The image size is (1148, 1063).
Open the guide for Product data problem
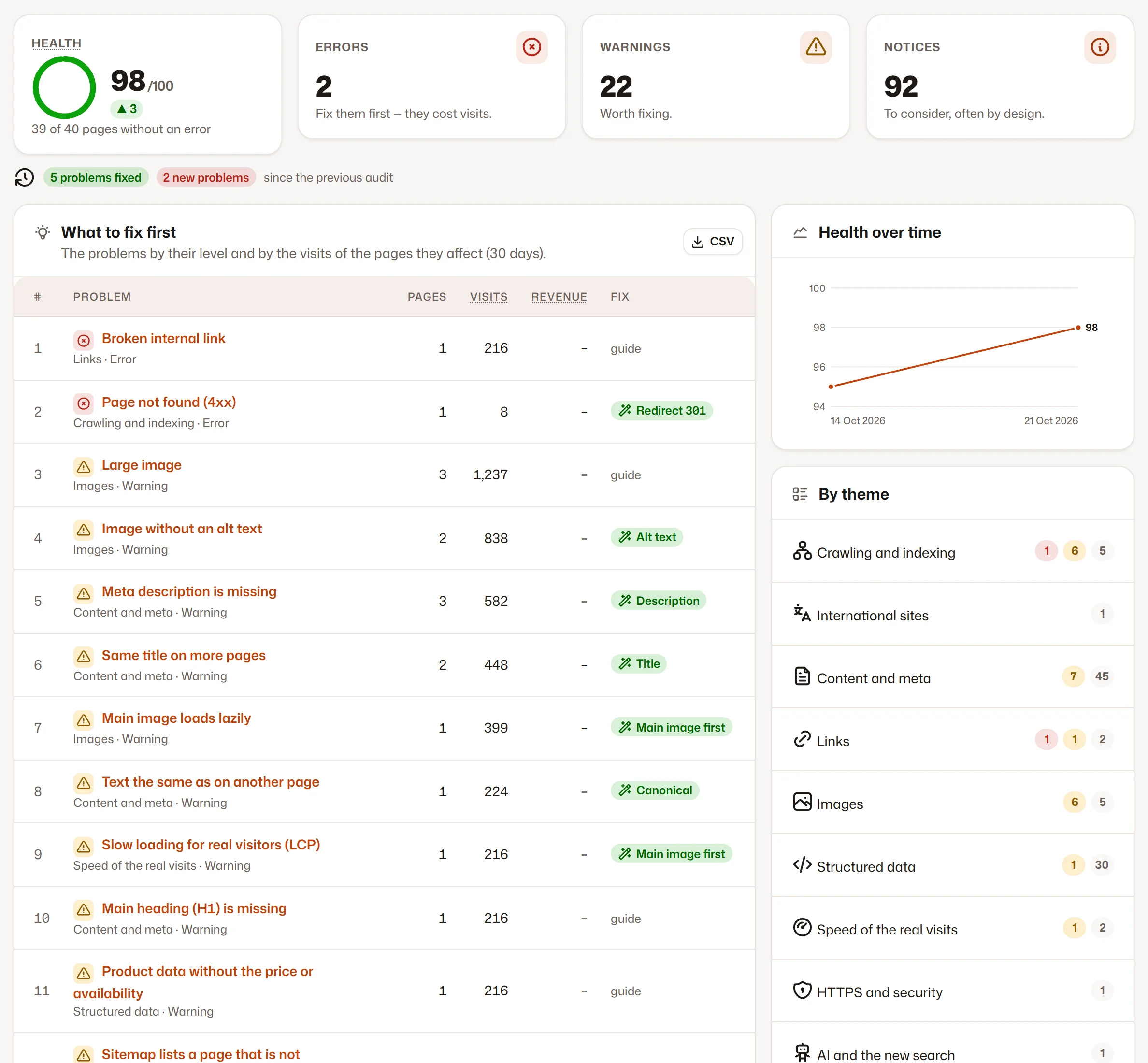[625, 991]
